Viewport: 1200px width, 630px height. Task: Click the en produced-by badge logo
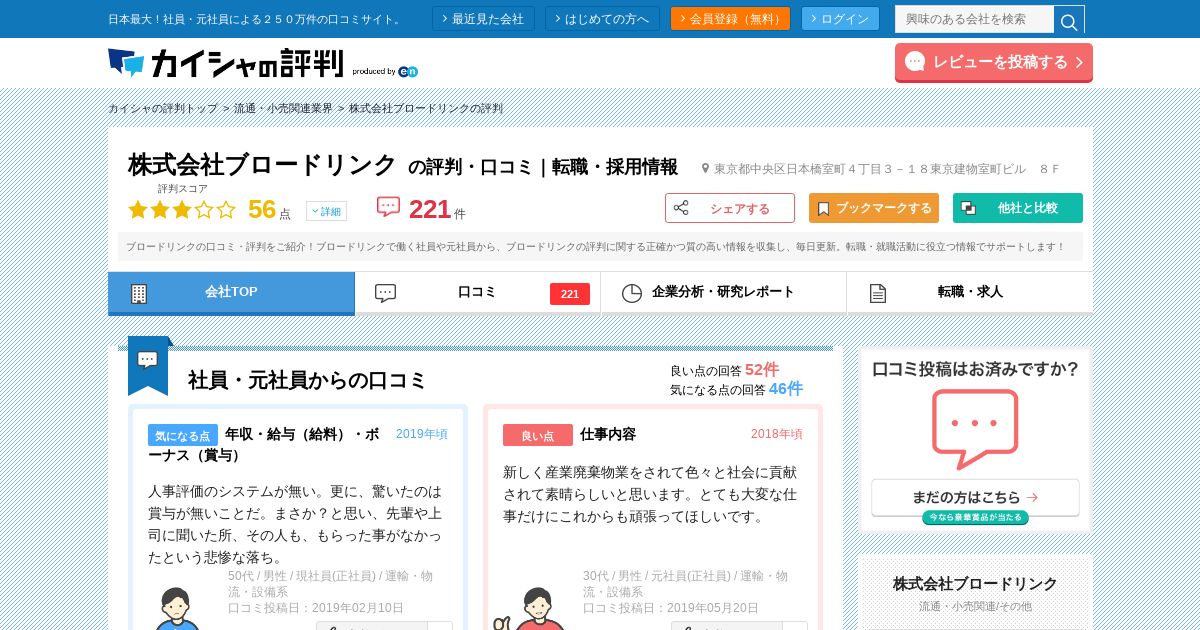click(x=408, y=71)
